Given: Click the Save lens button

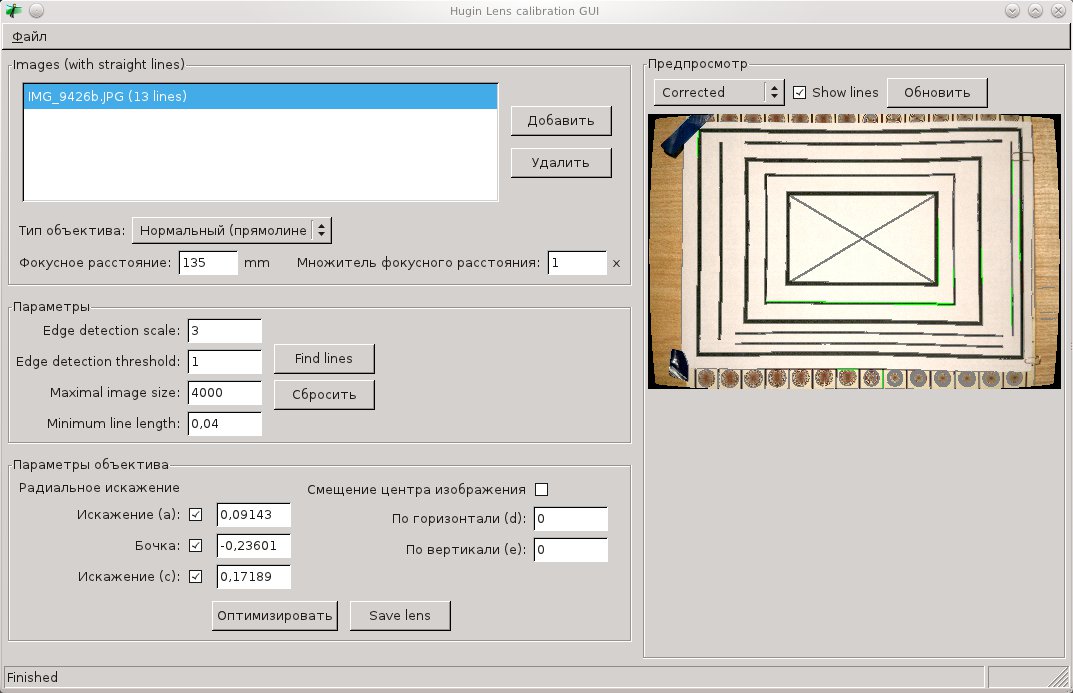Looking at the screenshot, I should pos(399,615).
